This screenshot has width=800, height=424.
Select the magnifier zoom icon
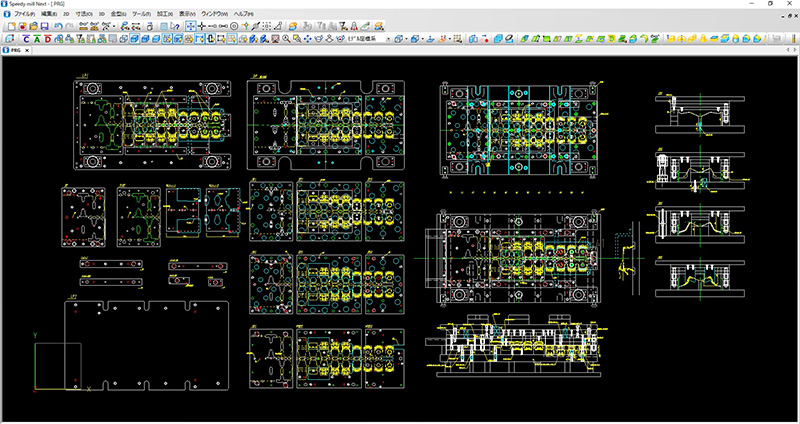tap(286, 39)
